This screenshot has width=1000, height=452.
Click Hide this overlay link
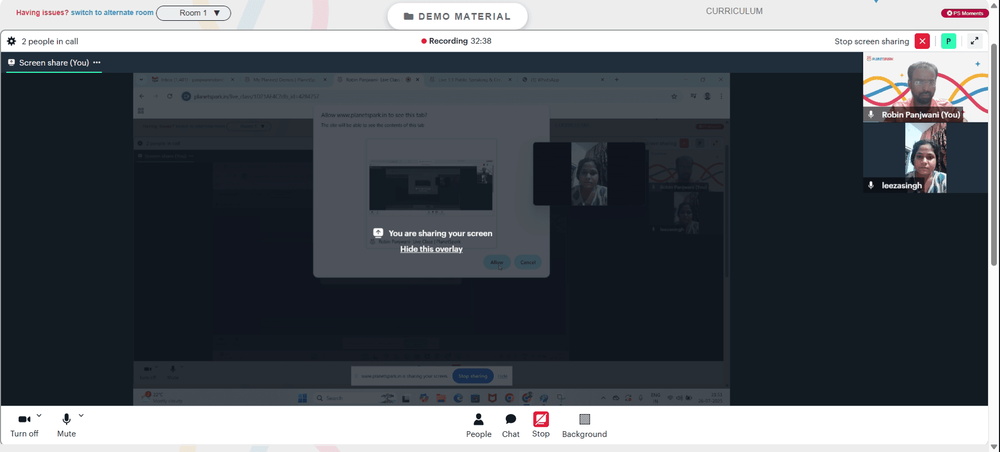coord(431,249)
